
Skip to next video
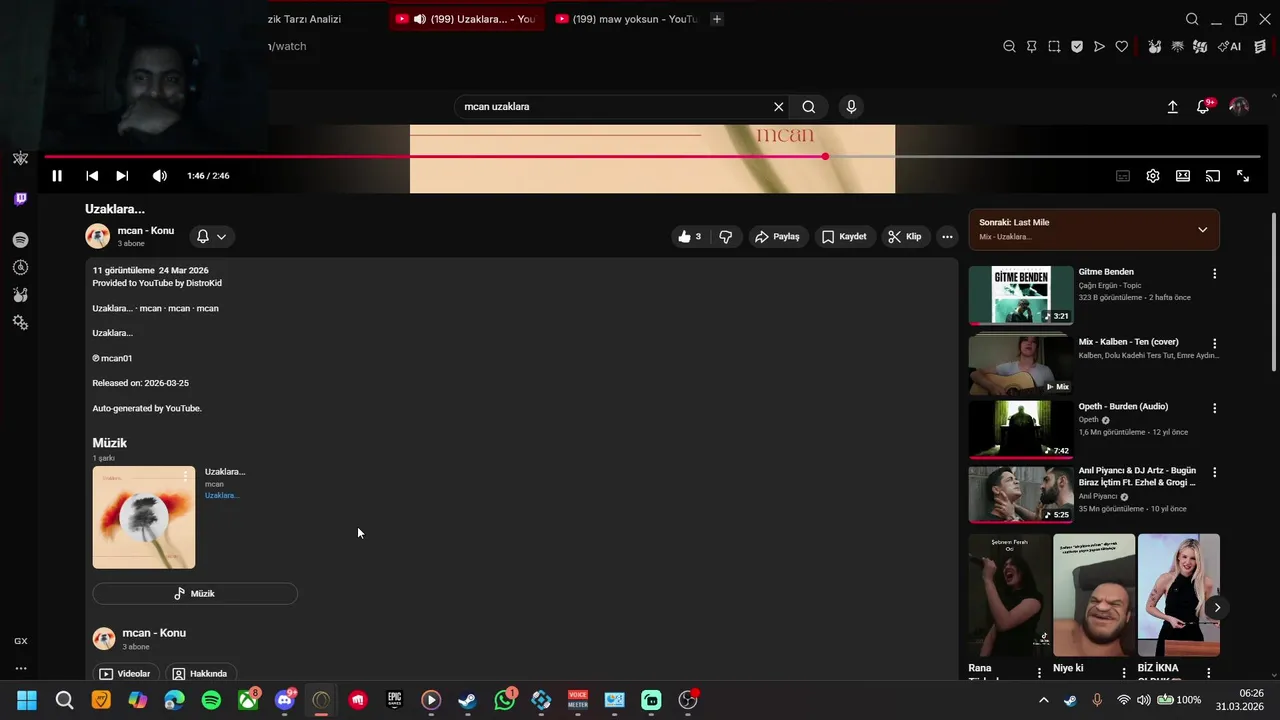coord(122,176)
